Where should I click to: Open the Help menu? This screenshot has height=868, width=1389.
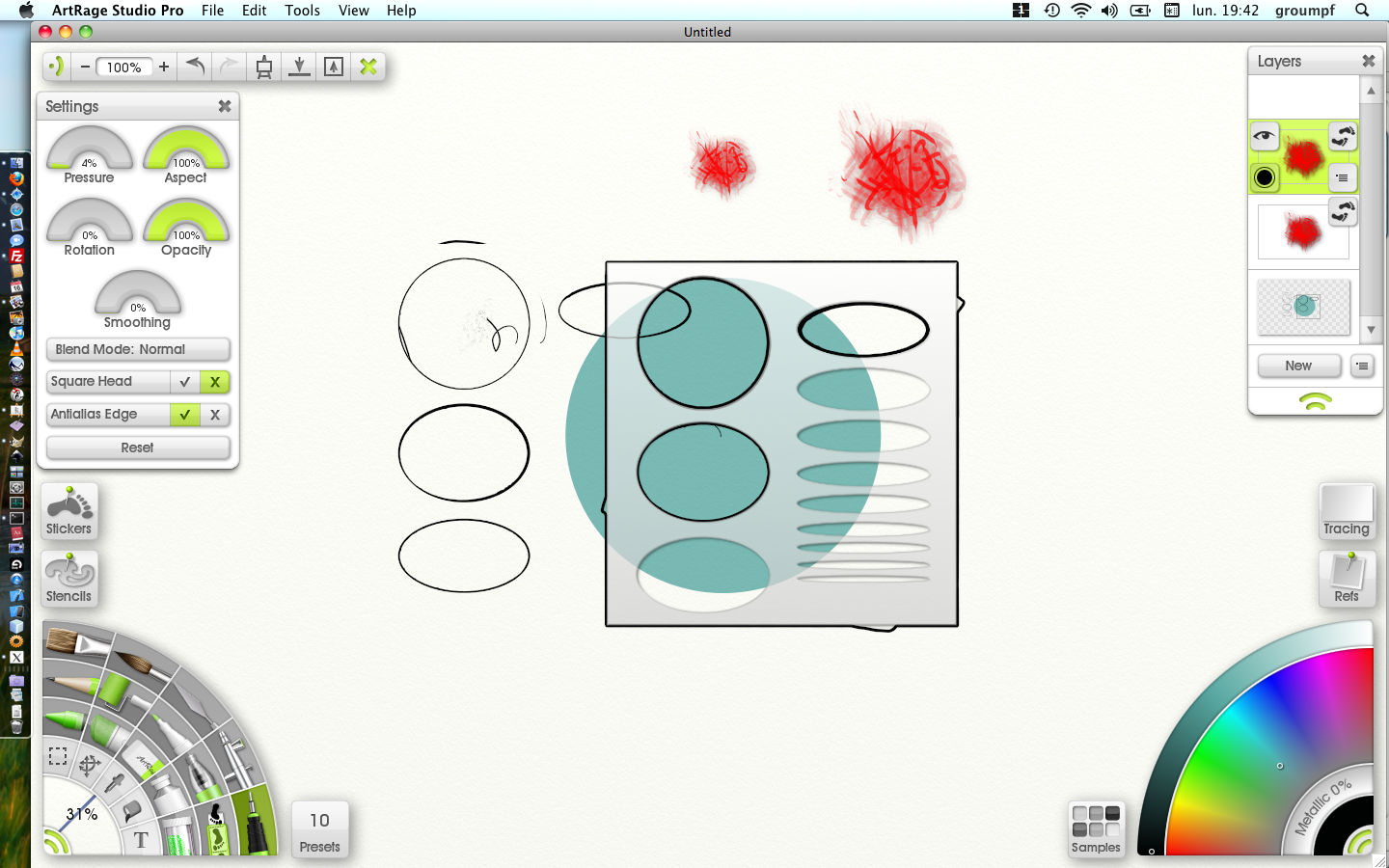(x=401, y=11)
